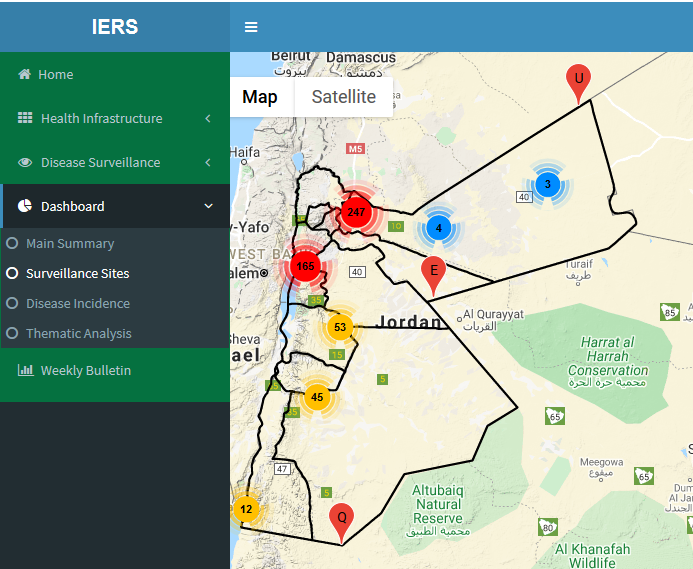The image size is (693, 569).
Task: Click the route 80 highway shield
Action: coord(548,527)
